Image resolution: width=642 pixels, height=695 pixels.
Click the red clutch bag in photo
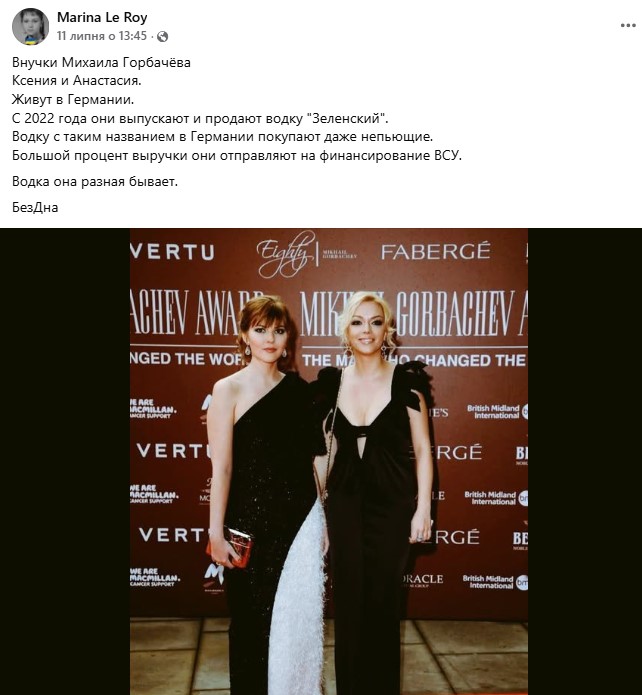[230, 547]
